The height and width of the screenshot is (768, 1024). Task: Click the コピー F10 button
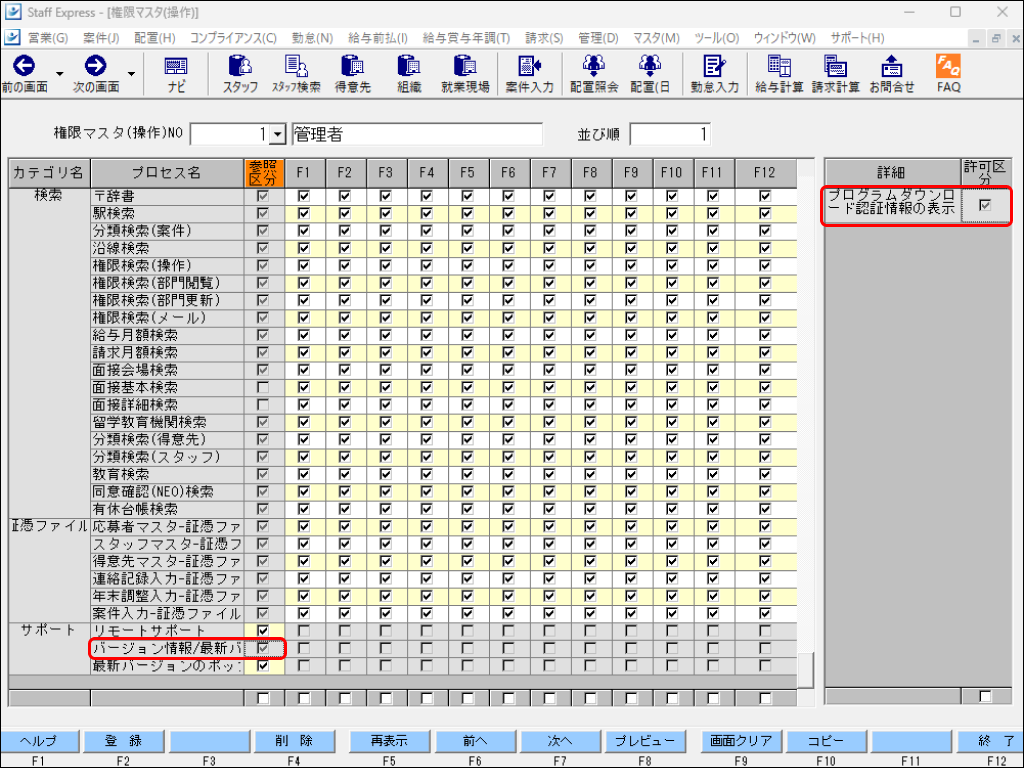tap(826, 741)
